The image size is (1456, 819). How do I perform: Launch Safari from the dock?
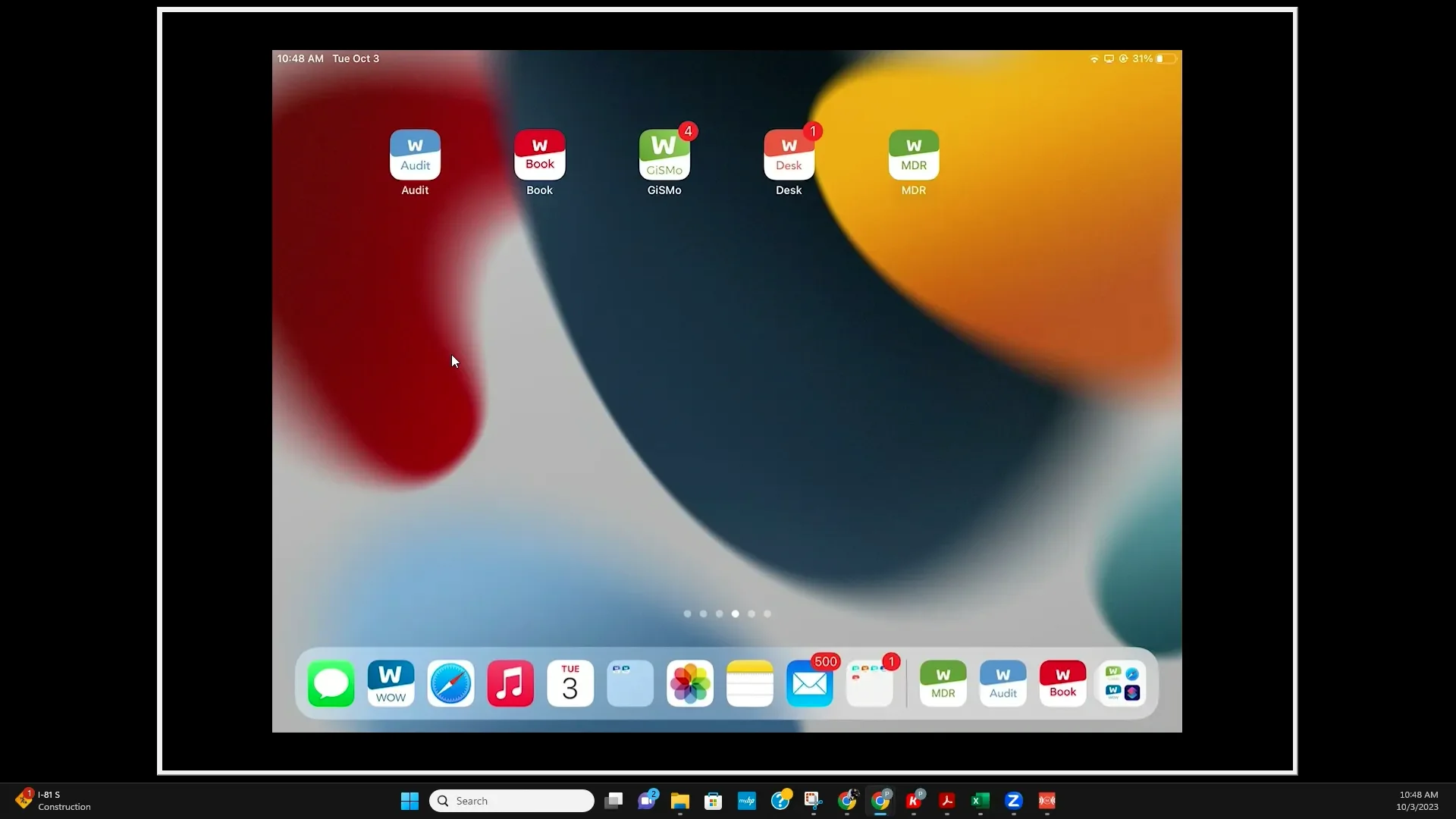(x=450, y=683)
